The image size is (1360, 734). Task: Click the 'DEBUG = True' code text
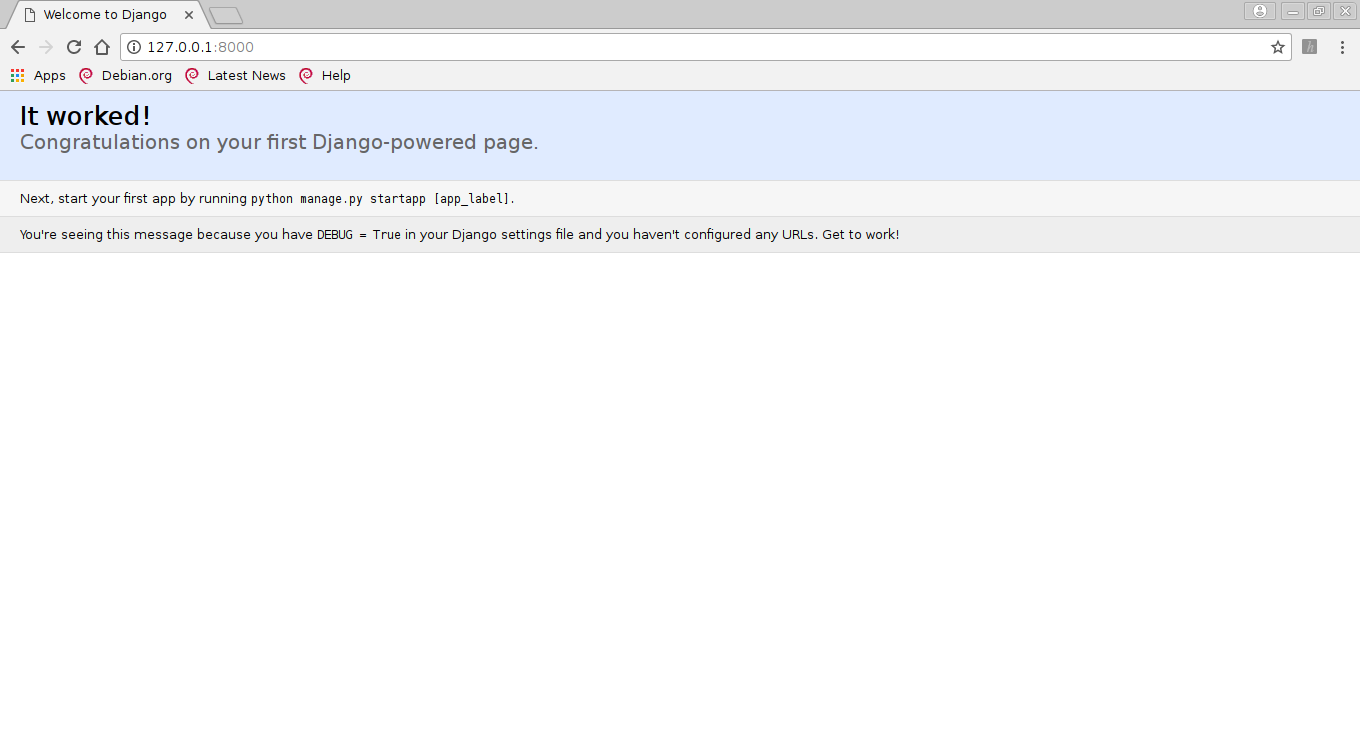(x=359, y=235)
